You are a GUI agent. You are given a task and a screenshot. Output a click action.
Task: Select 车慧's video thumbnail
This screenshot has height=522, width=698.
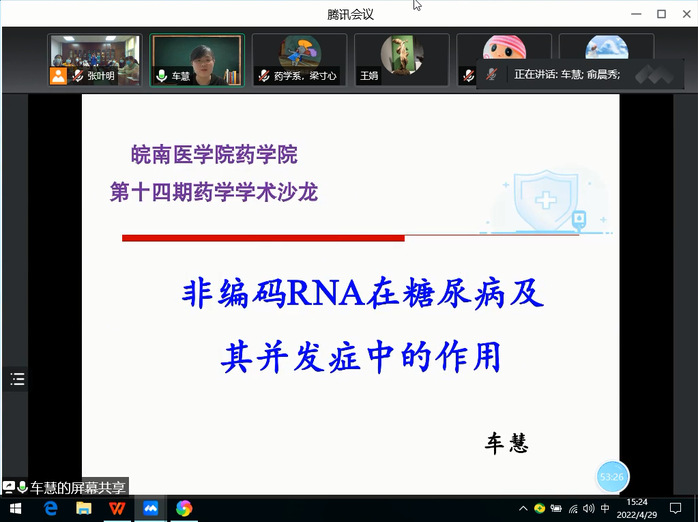coord(197,60)
